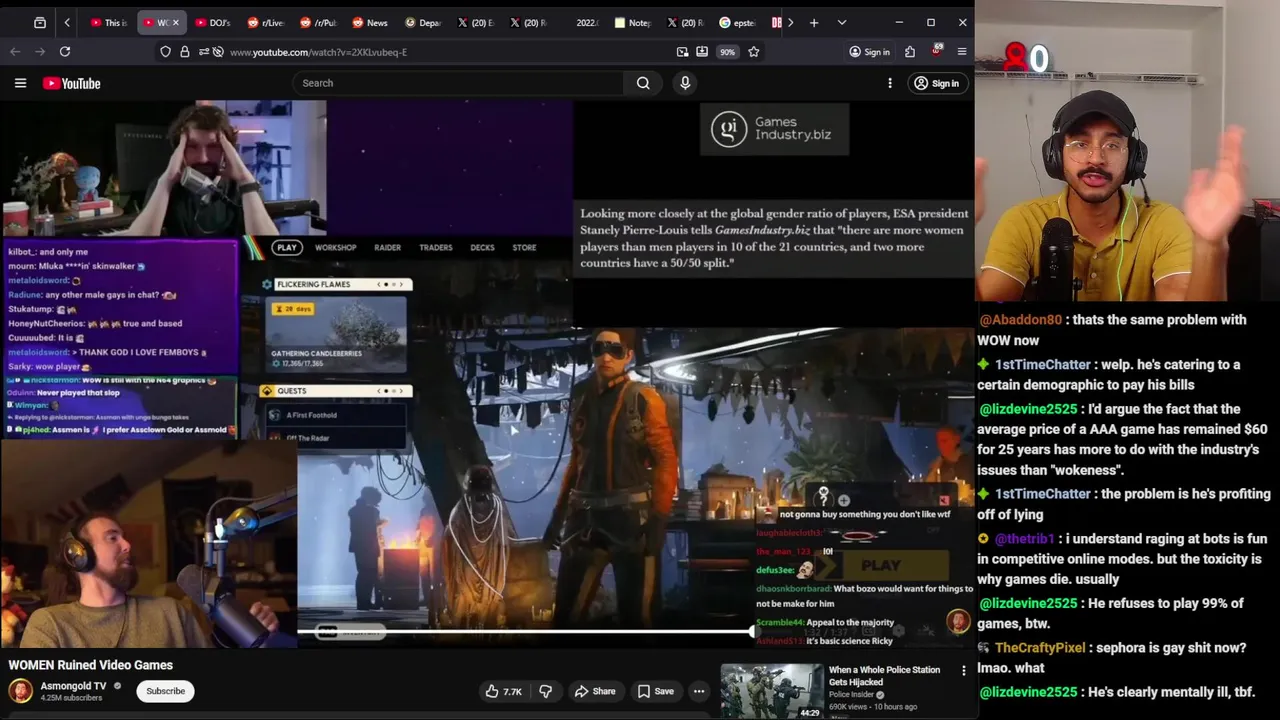Switch to the DOJ's tab

213,22
